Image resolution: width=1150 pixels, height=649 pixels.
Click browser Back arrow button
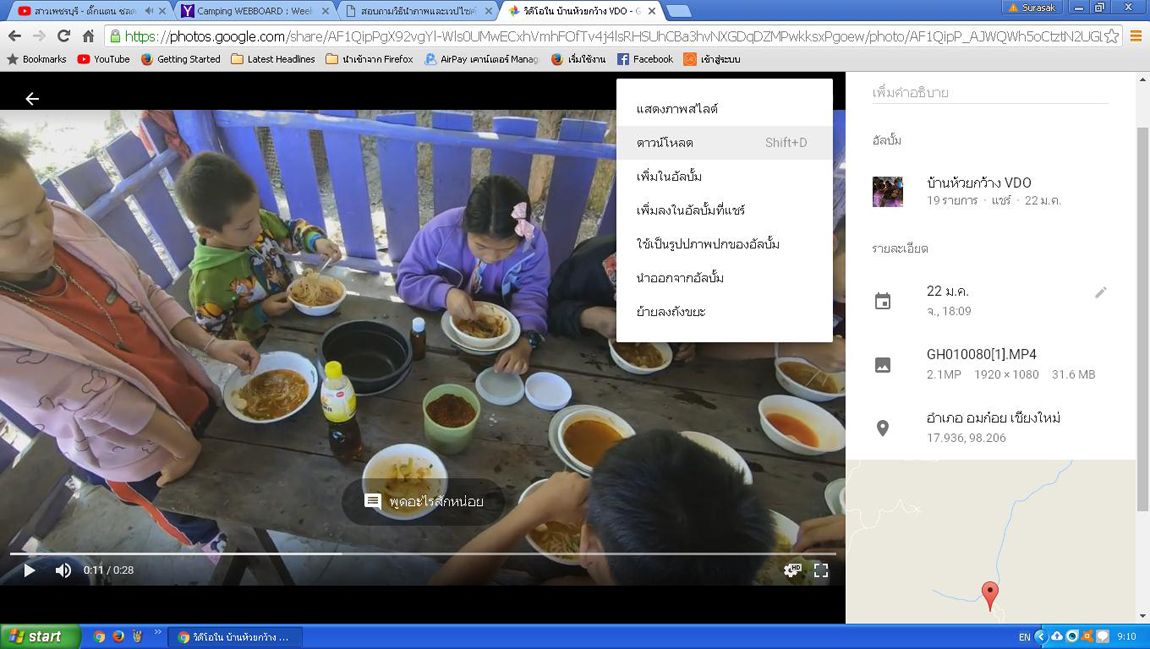15,36
